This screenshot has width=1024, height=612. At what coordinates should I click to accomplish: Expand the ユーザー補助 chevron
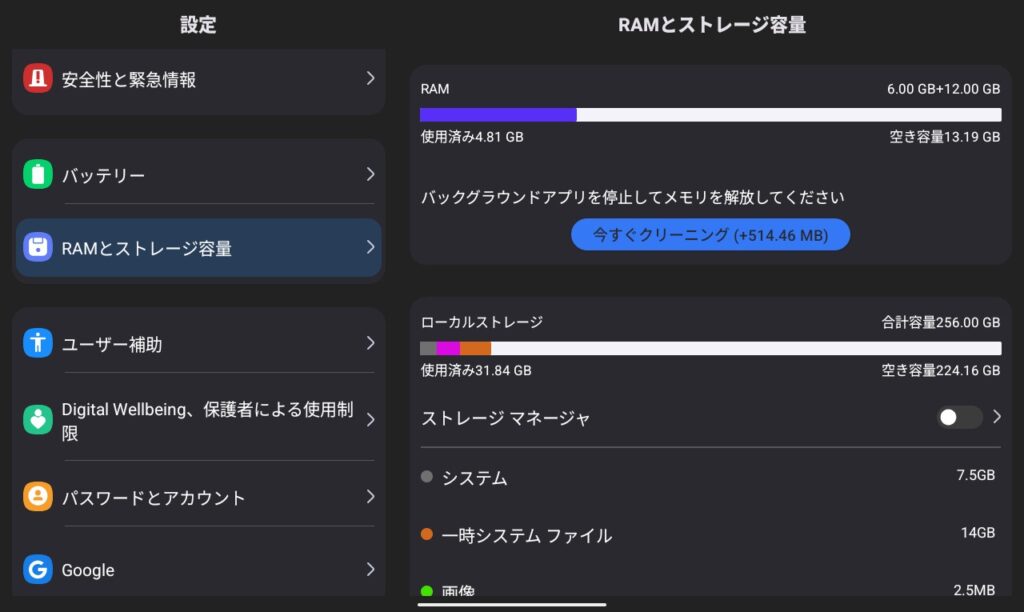[x=370, y=343]
